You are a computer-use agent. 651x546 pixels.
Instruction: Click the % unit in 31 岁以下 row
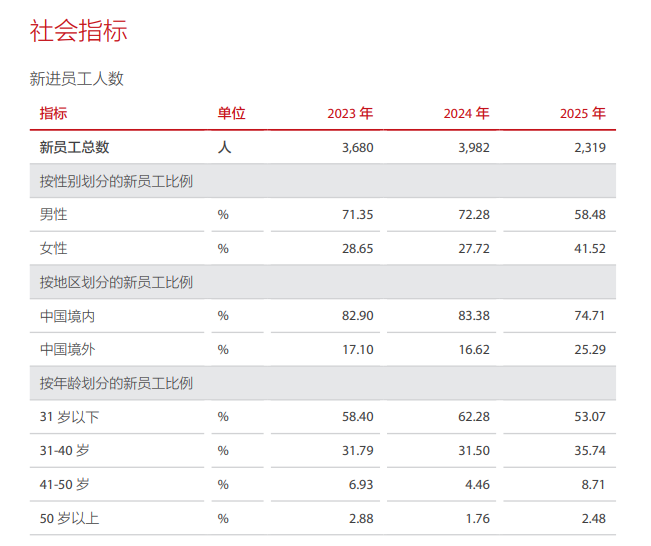(223, 416)
